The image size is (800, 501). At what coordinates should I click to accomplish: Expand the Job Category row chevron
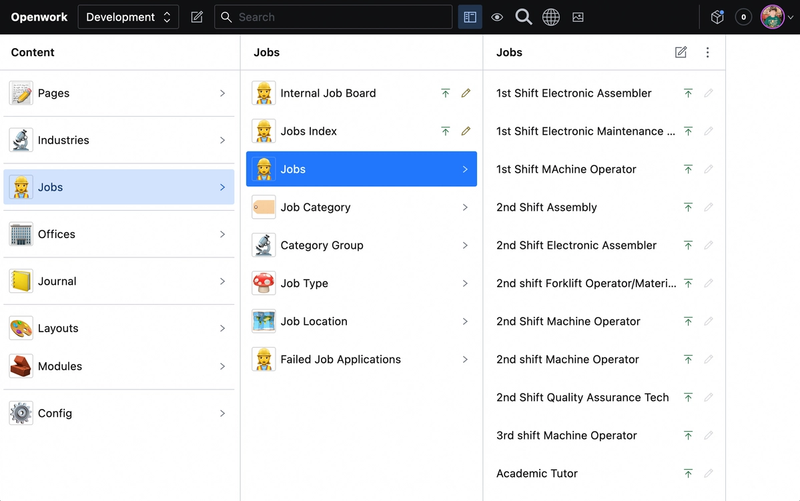point(465,207)
